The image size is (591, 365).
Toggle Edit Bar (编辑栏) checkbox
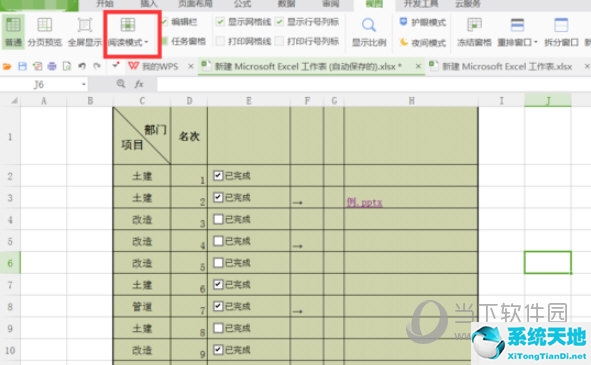(164, 22)
